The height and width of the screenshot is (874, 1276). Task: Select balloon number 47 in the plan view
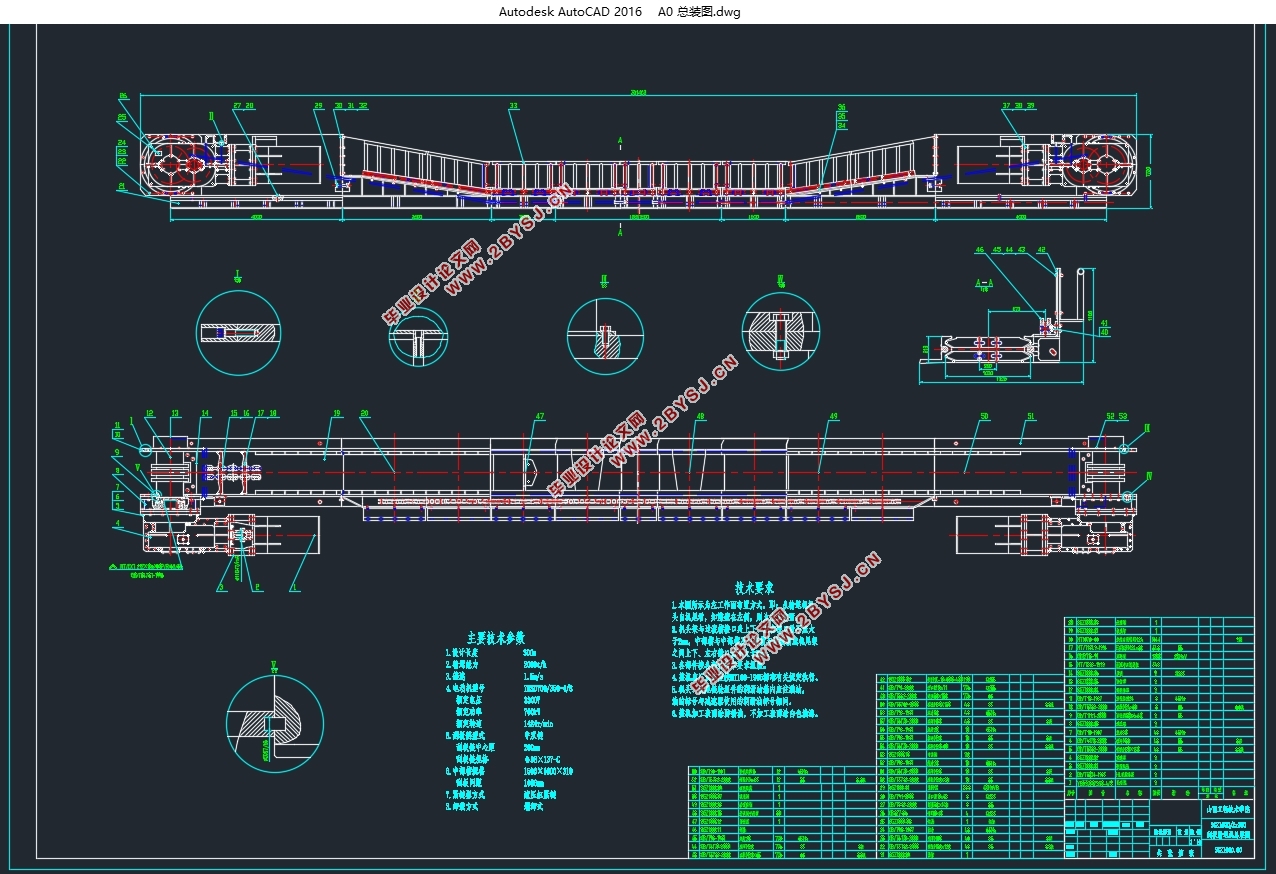pos(540,416)
